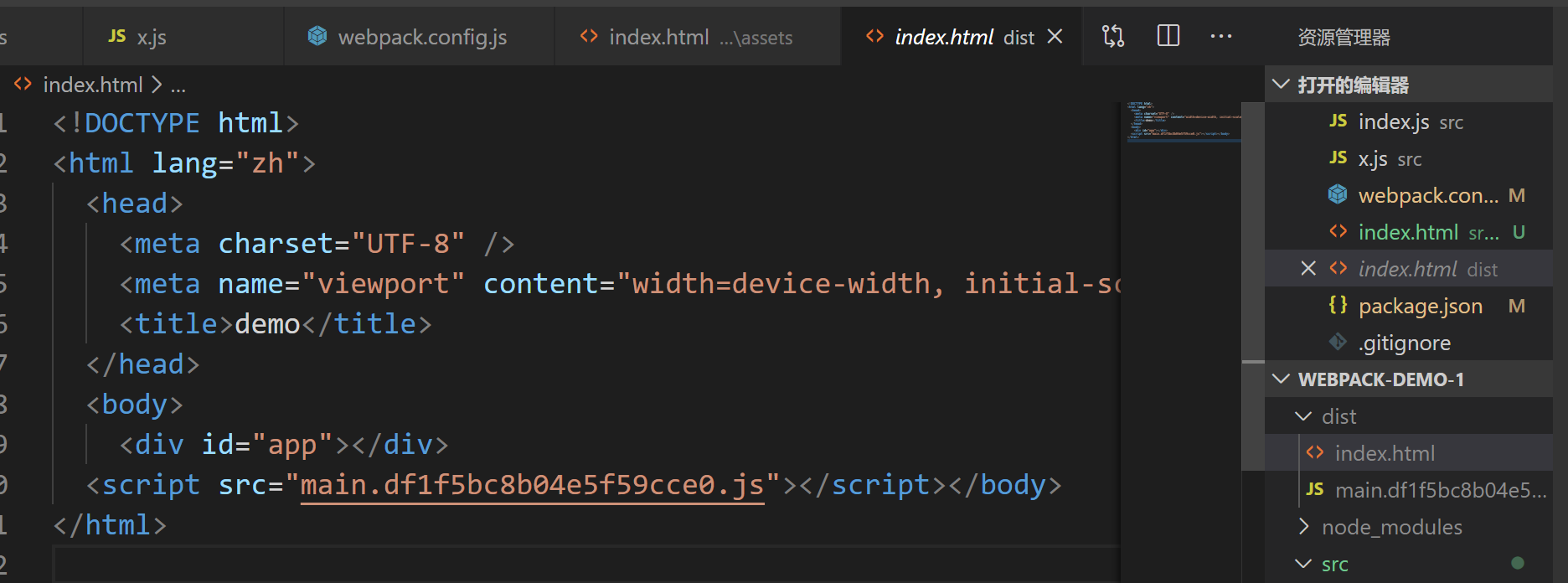This screenshot has height=583, width=1568.
Task: Switch to the webpack.config.js tab
Action: pos(421,37)
